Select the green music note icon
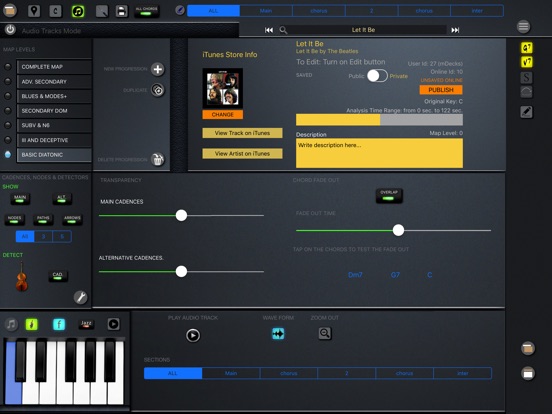The image size is (552, 414). pyautogui.click(x=78, y=11)
